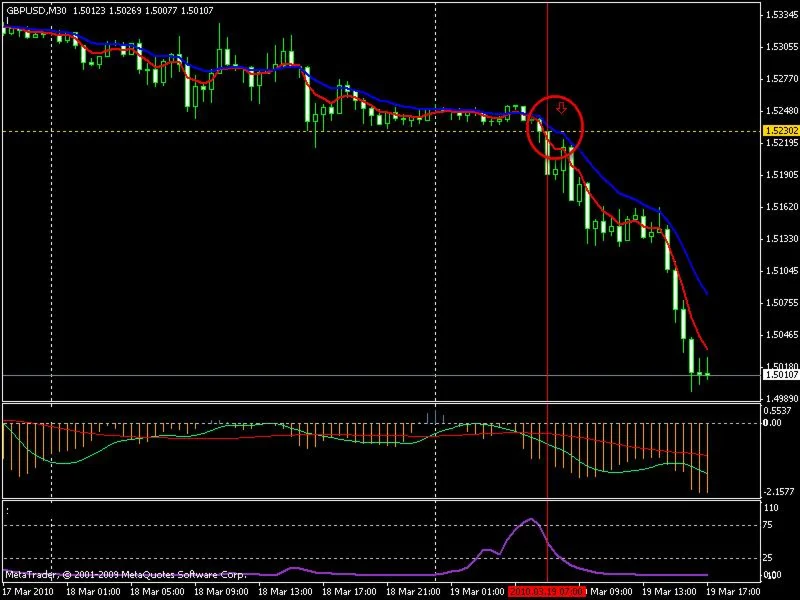800x600 pixels.
Task: Click the 18 Mar 21:00 time label
Action: (413, 592)
